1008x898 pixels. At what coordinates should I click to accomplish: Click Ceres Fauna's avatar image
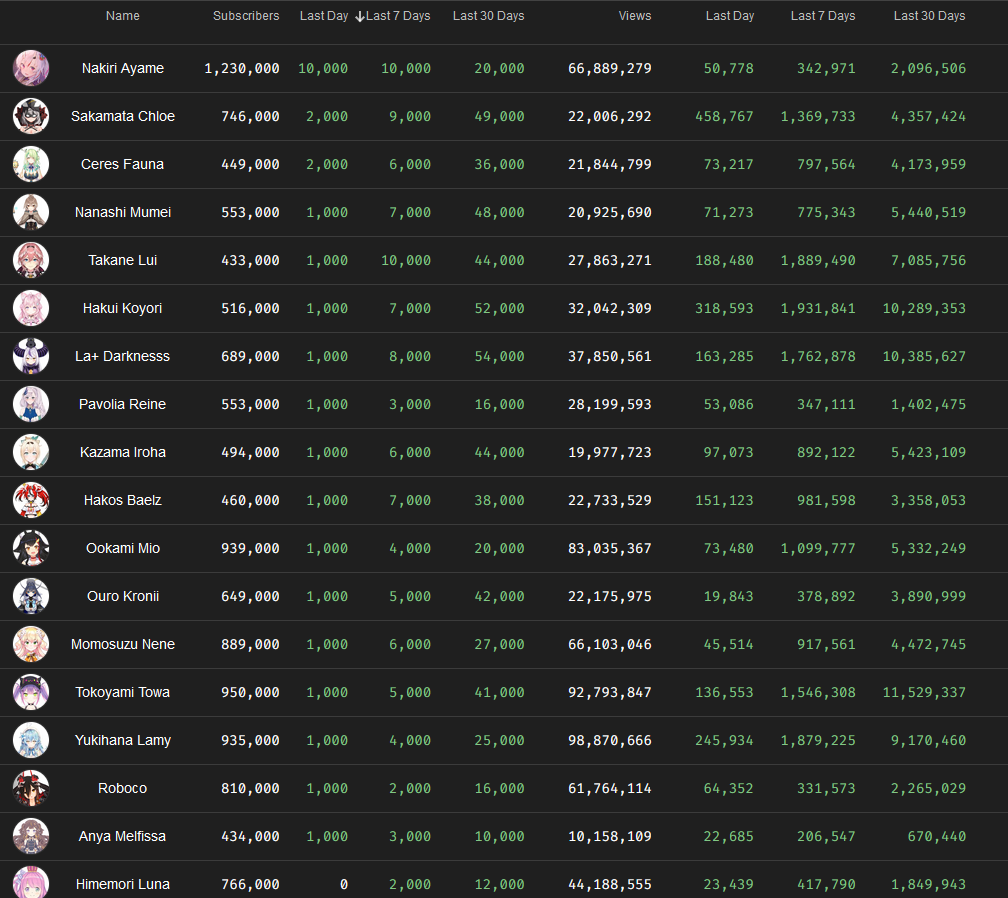[31, 164]
